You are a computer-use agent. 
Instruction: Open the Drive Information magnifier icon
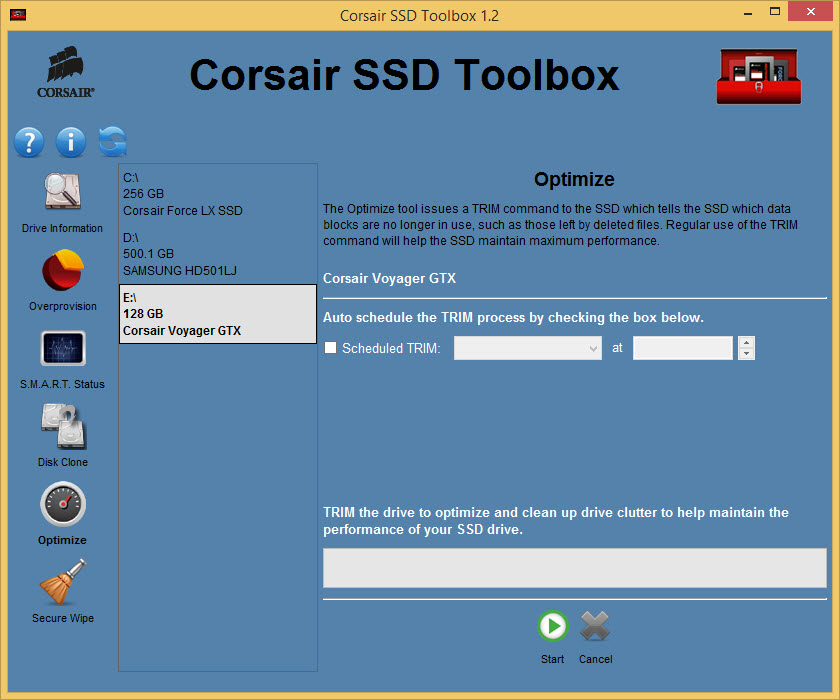tap(62, 191)
